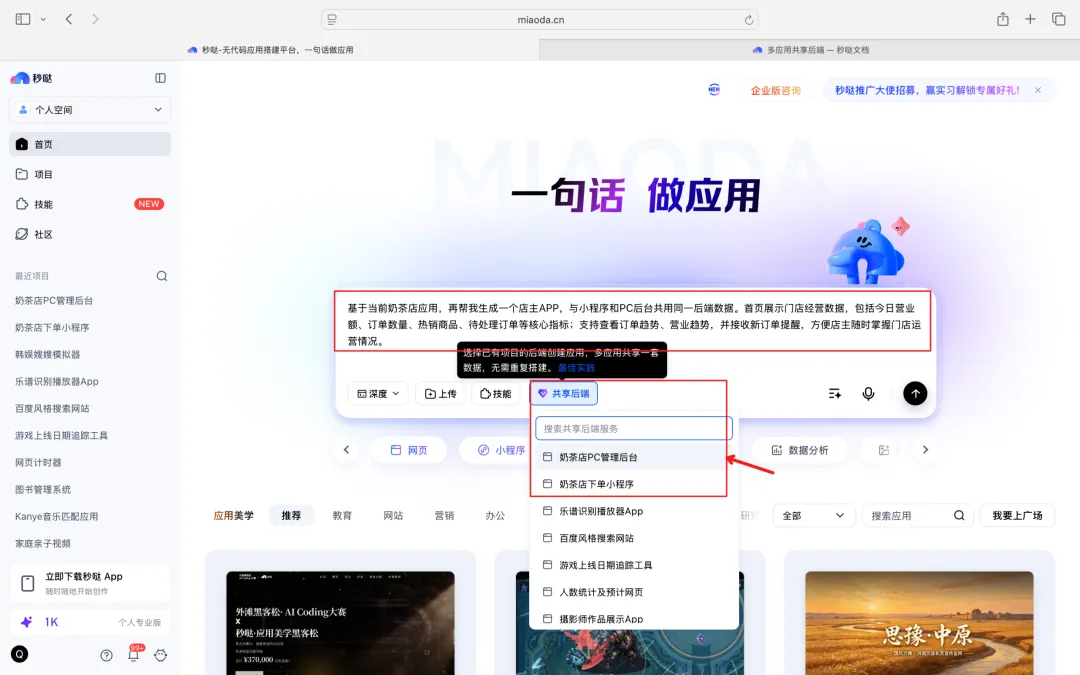Choose the 网页 app type chip
1080x675 pixels.
409,450
